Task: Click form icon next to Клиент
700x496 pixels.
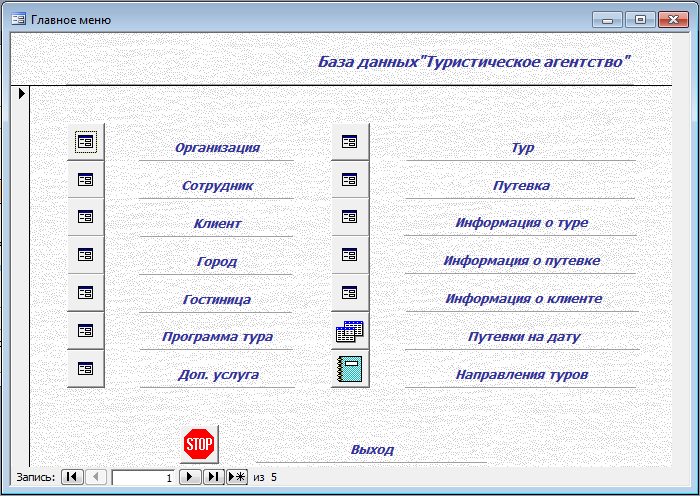Action: coord(85,217)
